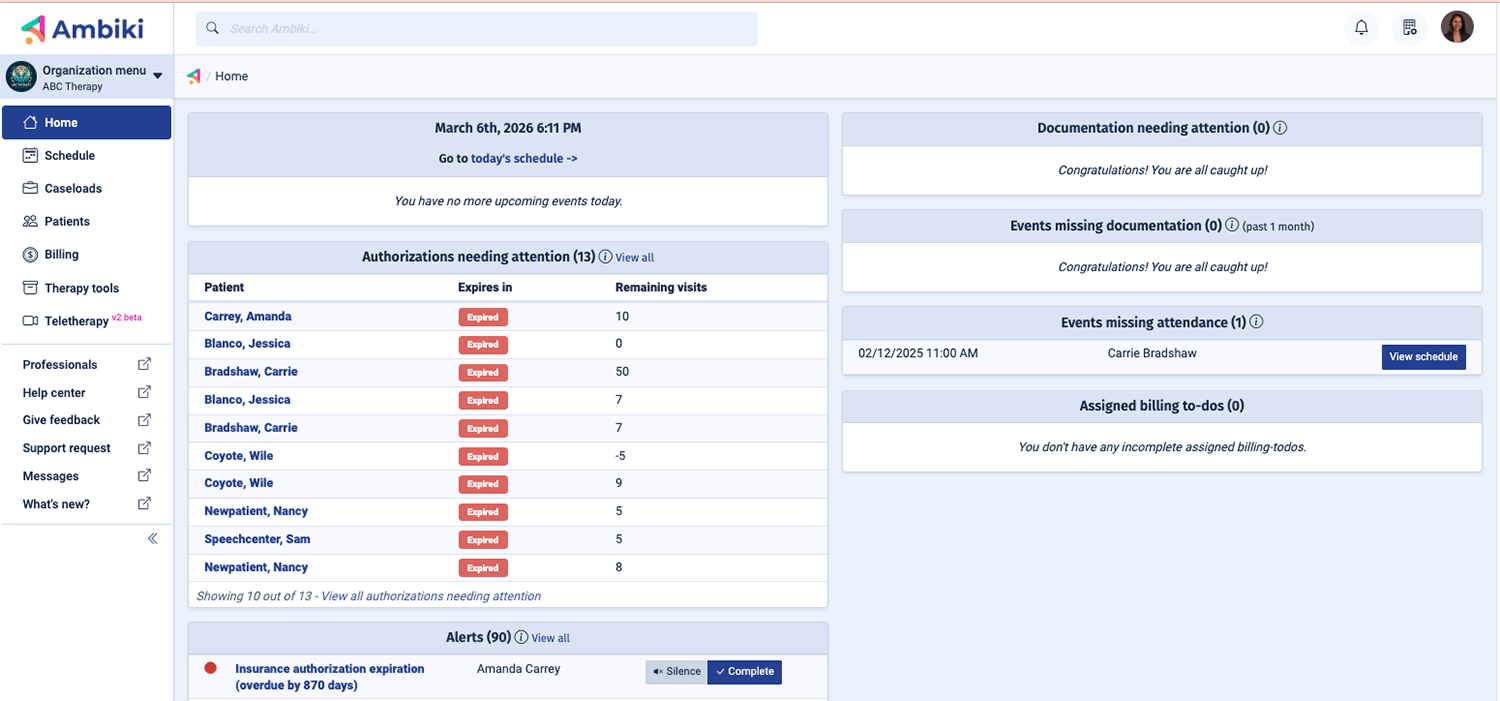Viewport: 1500px width, 701px height.
Task: Go to Billing in the sidebar
Action: pyautogui.click(x=61, y=255)
